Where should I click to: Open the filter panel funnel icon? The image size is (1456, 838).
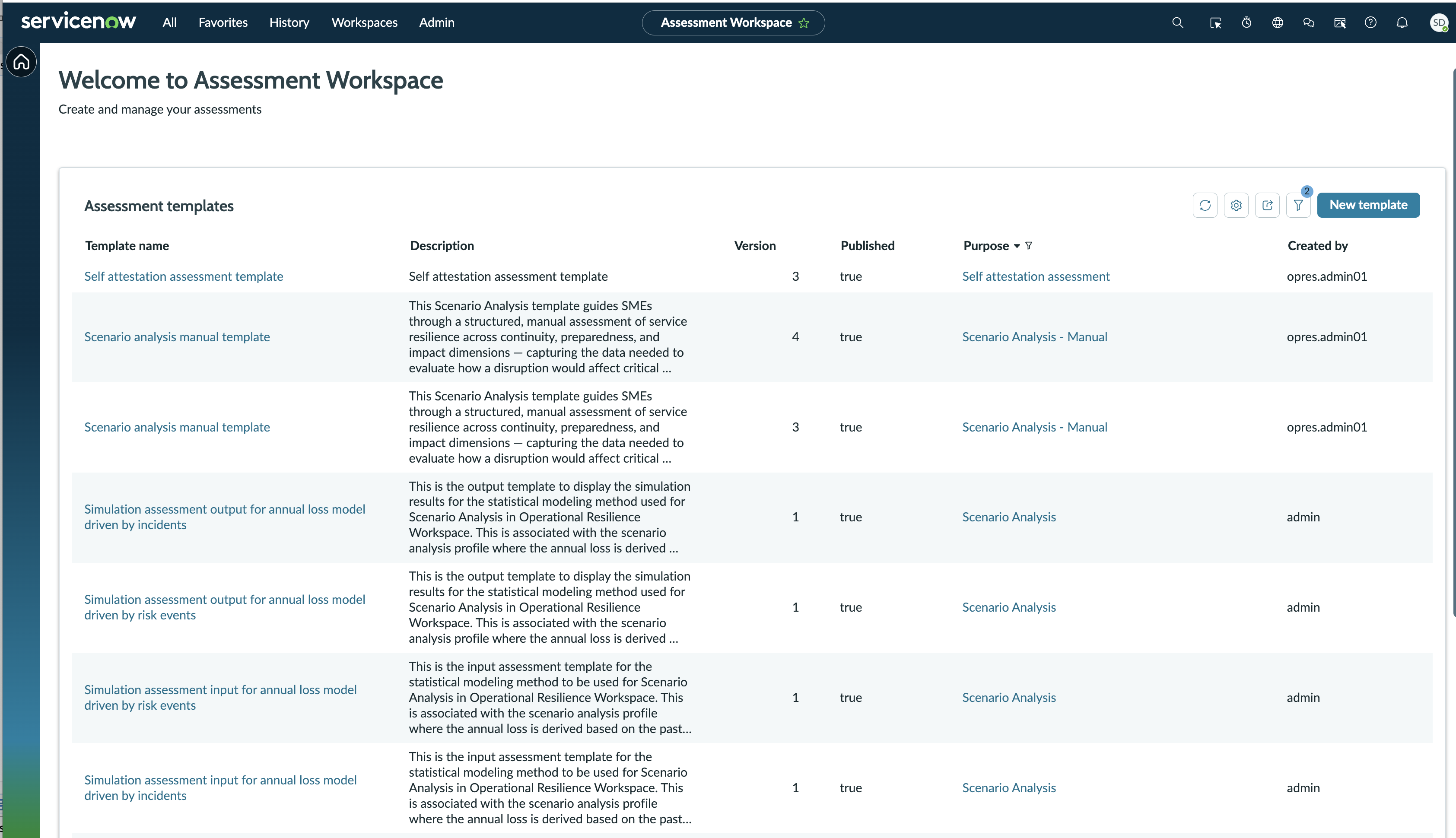click(1298, 205)
